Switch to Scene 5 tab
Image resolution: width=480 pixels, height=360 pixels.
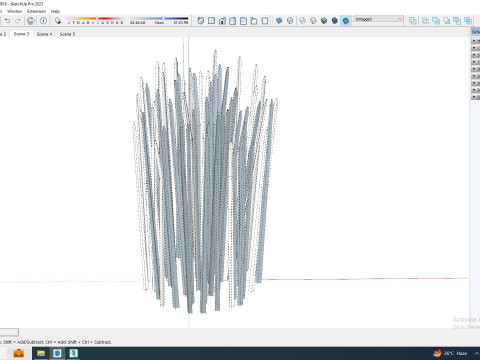click(67, 34)
